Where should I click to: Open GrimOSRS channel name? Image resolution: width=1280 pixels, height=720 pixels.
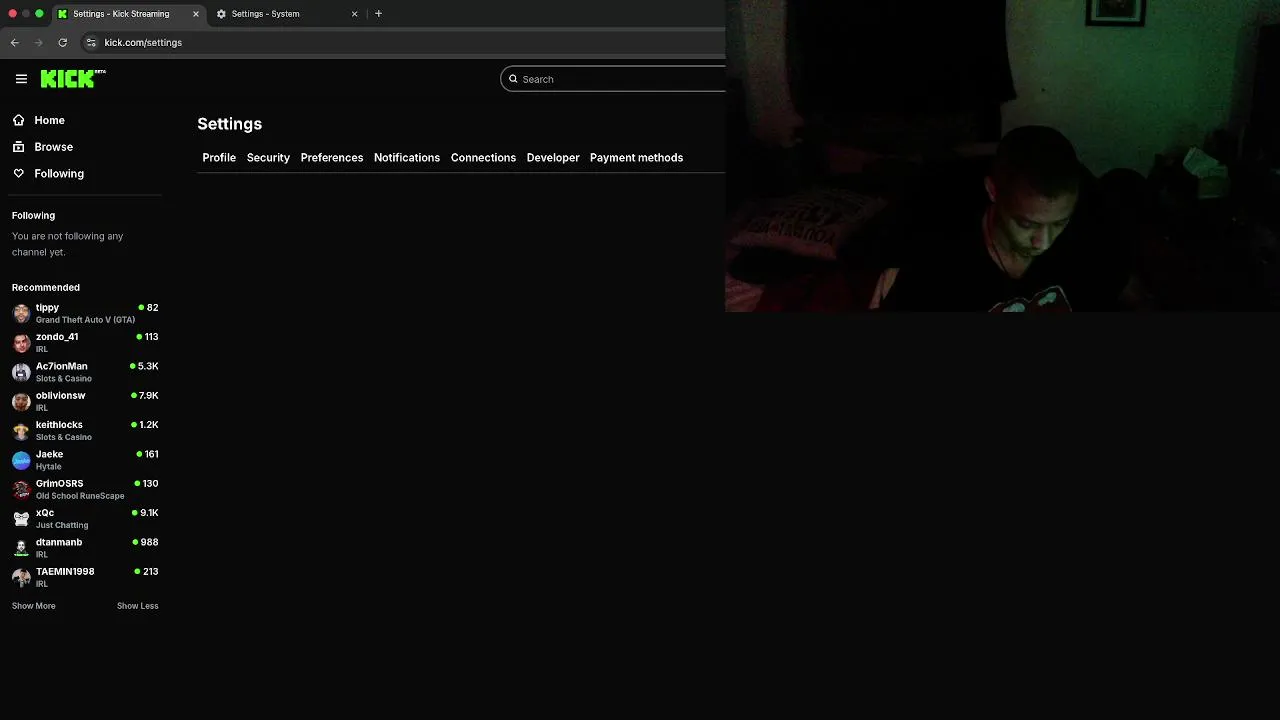click(x=60, y=483)
